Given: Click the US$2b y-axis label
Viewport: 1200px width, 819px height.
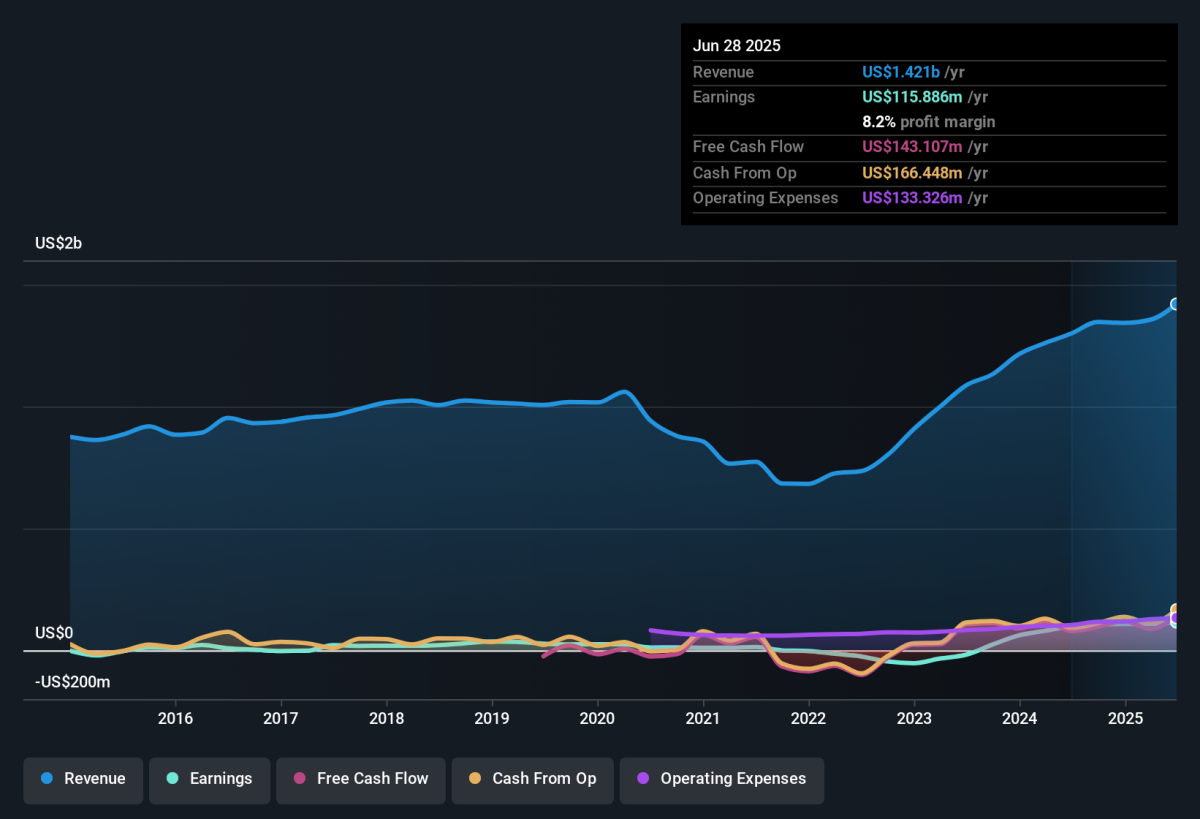Looking at the screenshot, I should (x=58, y=243).
